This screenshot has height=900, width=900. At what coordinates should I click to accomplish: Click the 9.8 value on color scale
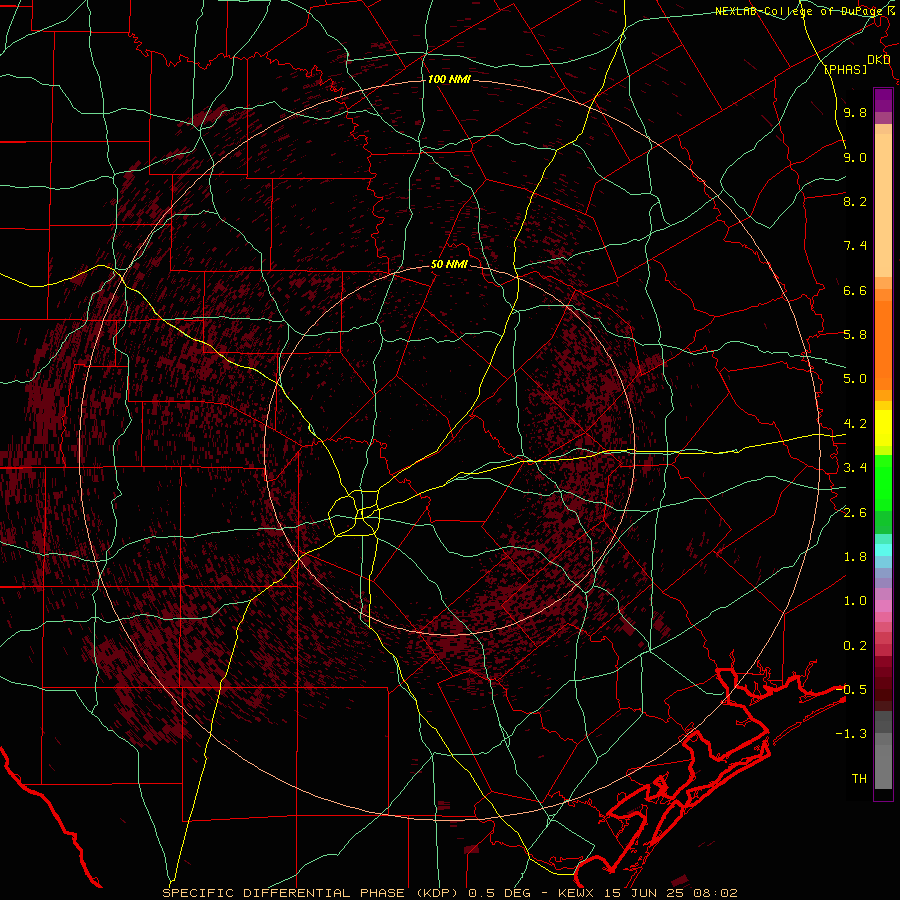[855, 112]
